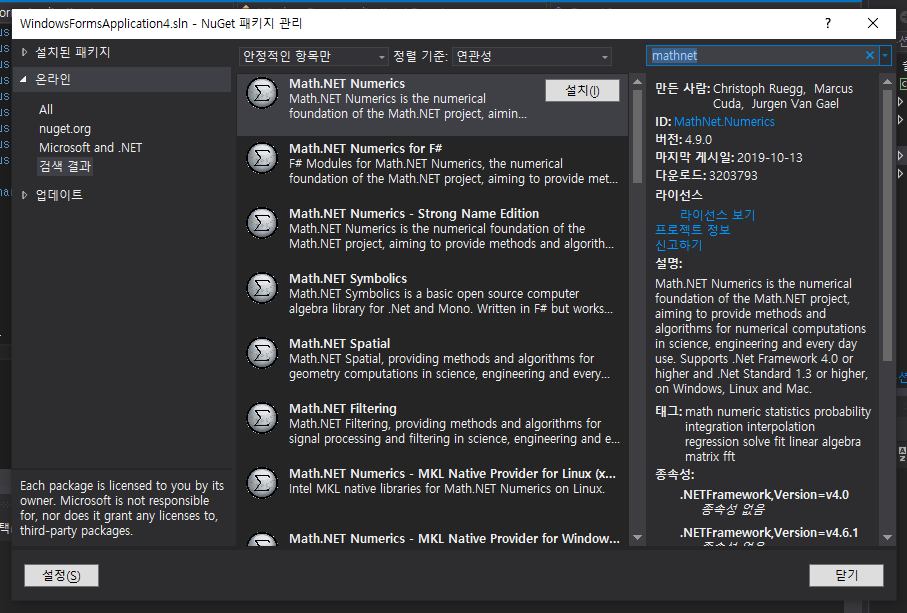Click the version value 4.9.0
Viewport: 907px width, 613px height.
tap(698, 139)
